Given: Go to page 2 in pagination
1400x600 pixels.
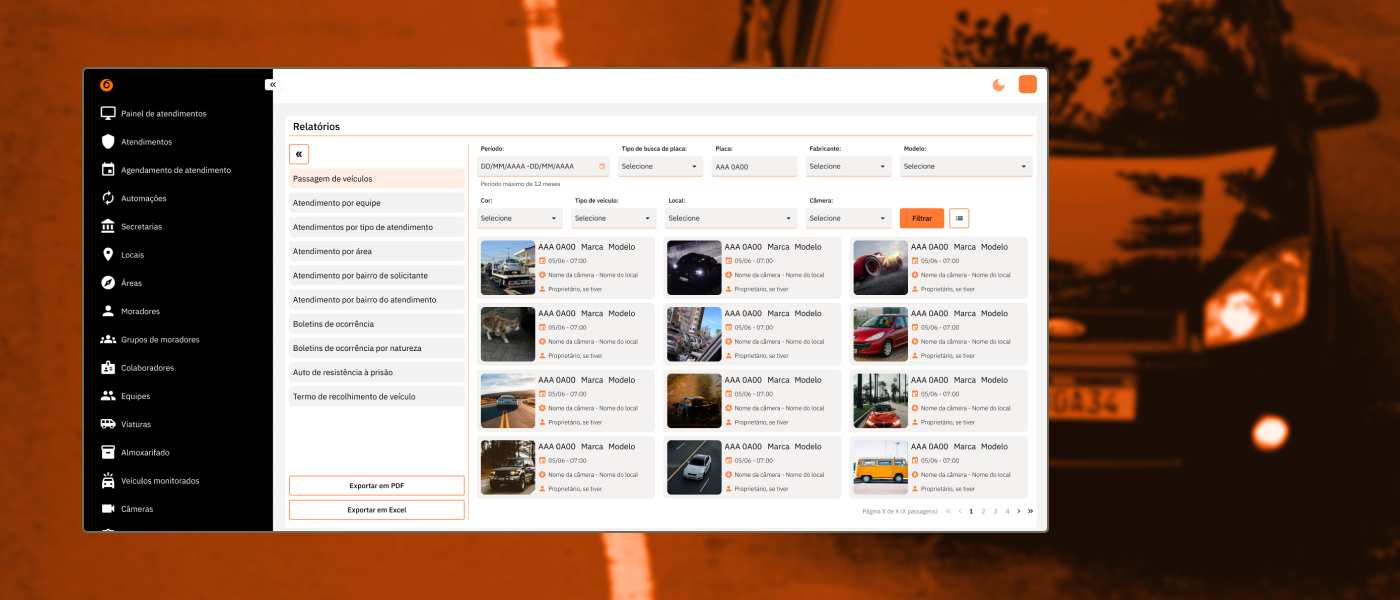Looking at the screenshot, I should point(983,511).
